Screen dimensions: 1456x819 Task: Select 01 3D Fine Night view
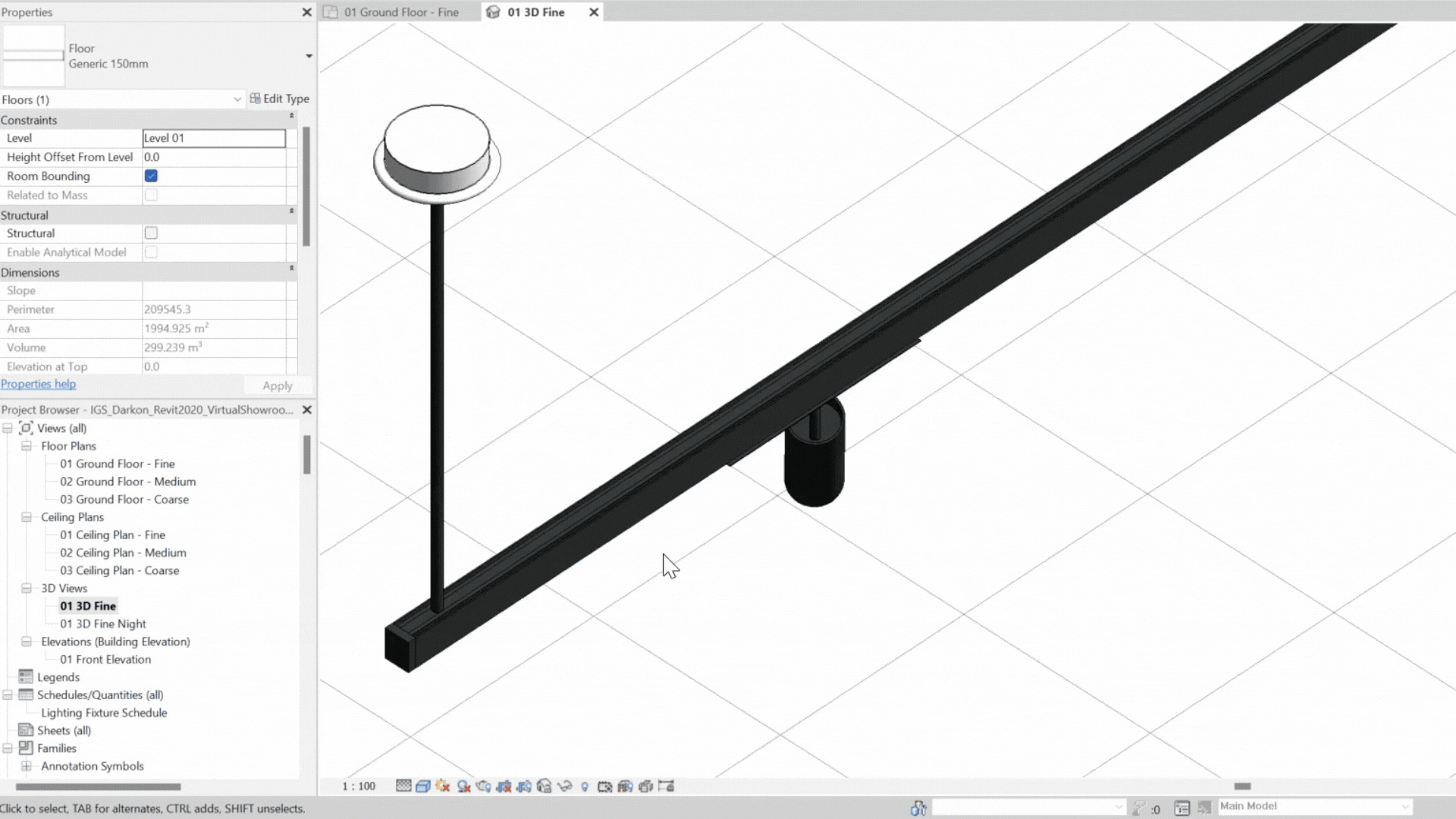click(103, 623)
